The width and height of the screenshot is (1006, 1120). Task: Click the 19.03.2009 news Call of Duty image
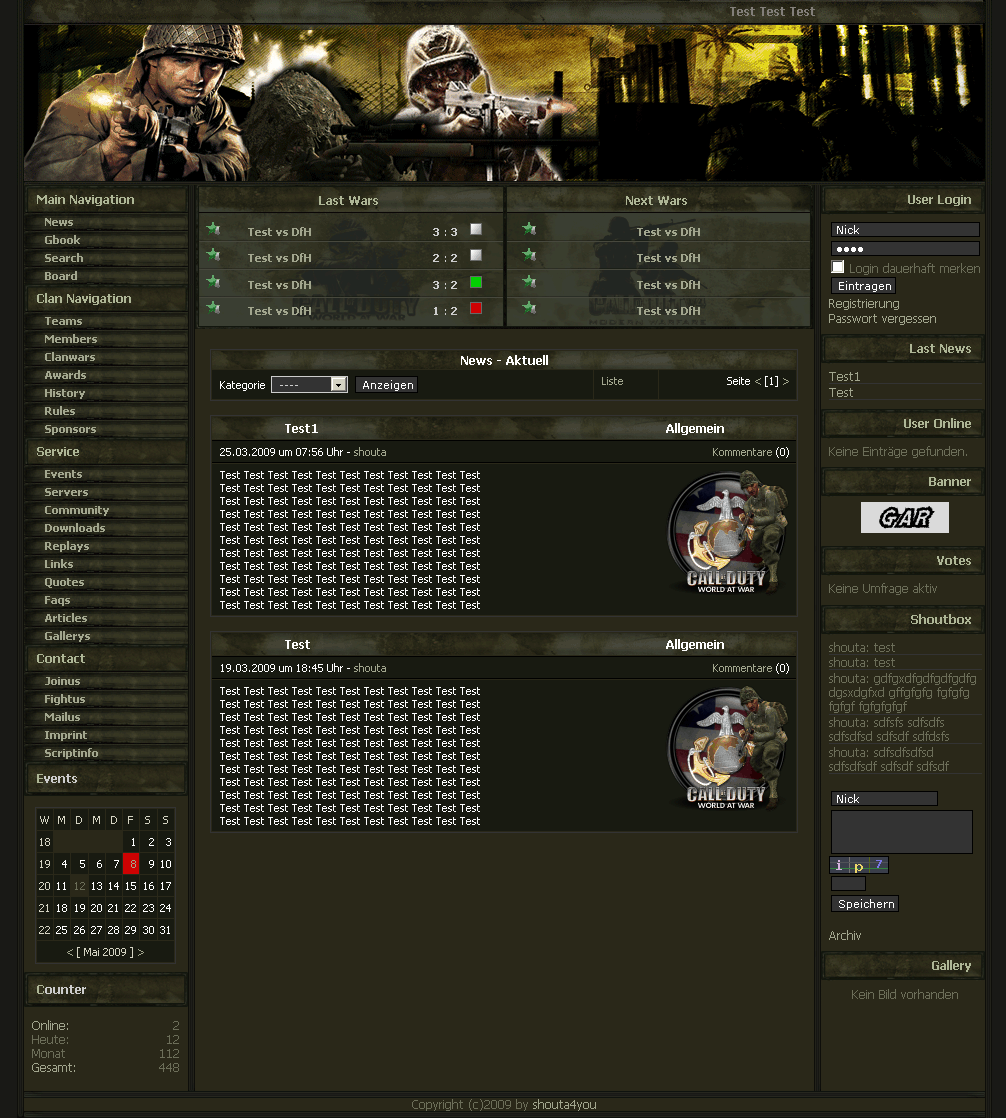727,748
